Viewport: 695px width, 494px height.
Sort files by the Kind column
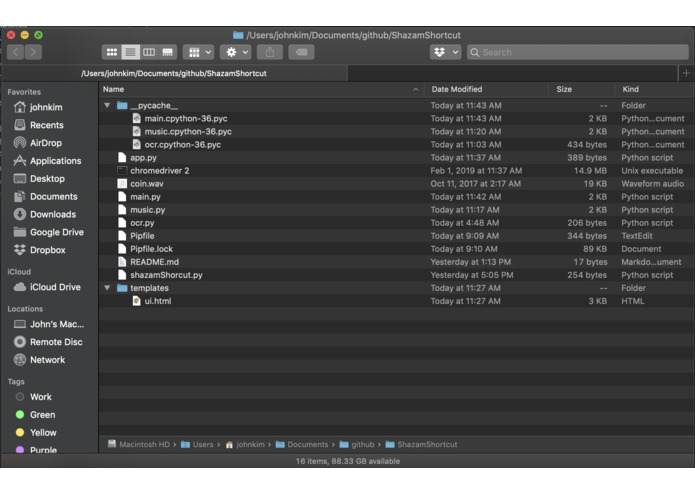(x=654, y=89)
